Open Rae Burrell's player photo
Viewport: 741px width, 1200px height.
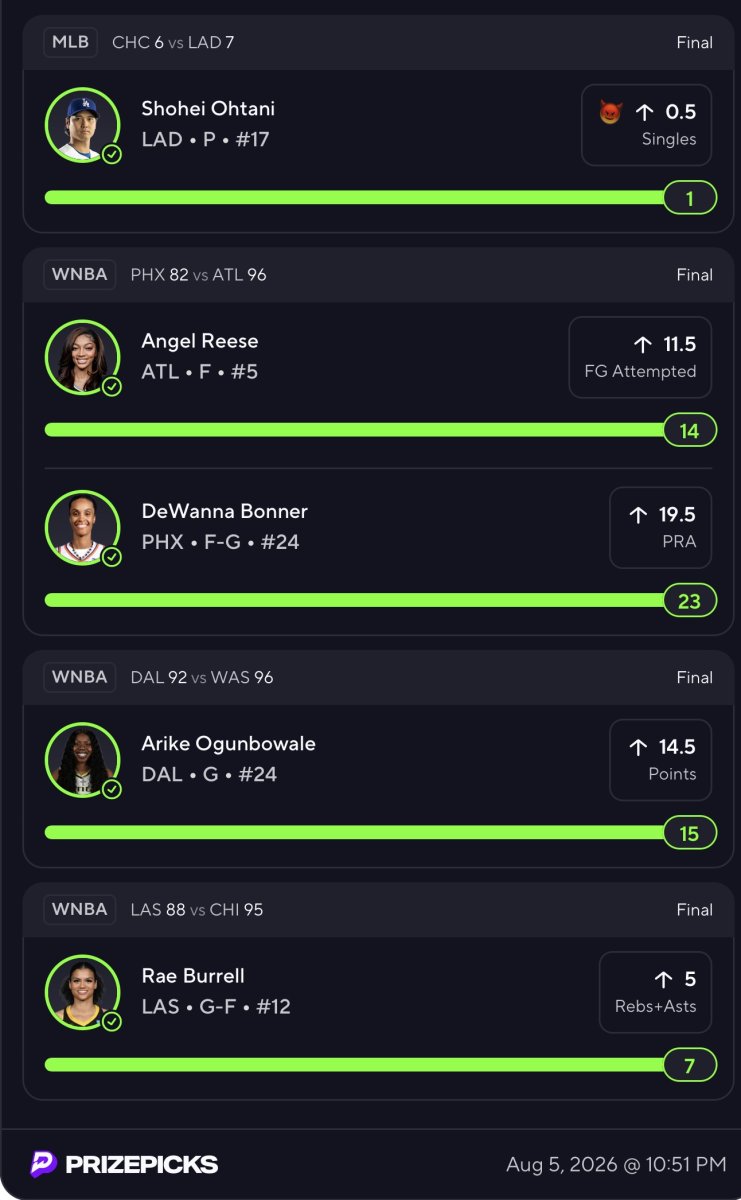pyautogui.click(x=82, y=992)
